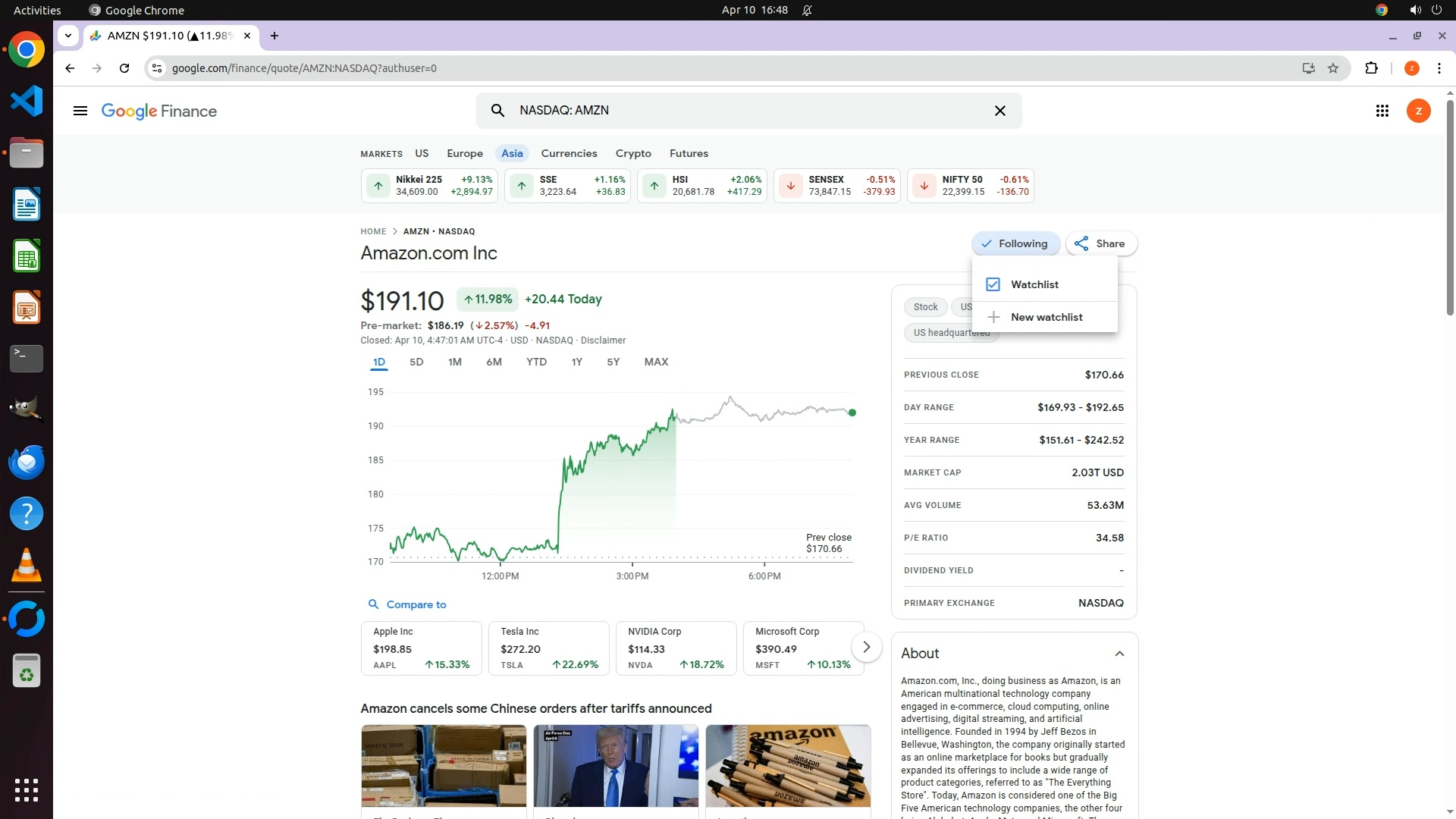Bookmark this page with star icon
Viewport: 1456px width, 819px height.
[x=1333, y=68]
